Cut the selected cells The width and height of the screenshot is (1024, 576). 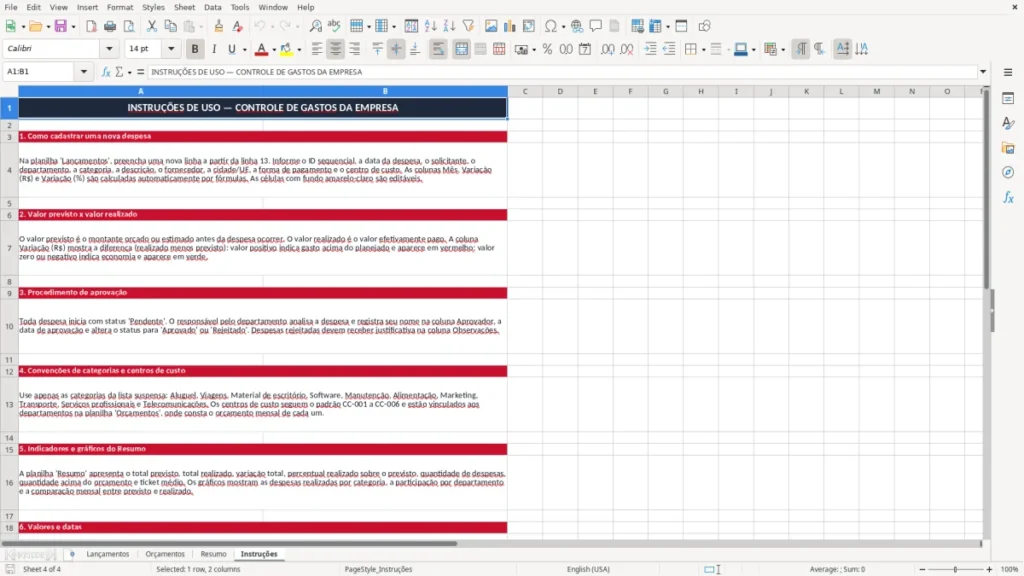point(152,26)
